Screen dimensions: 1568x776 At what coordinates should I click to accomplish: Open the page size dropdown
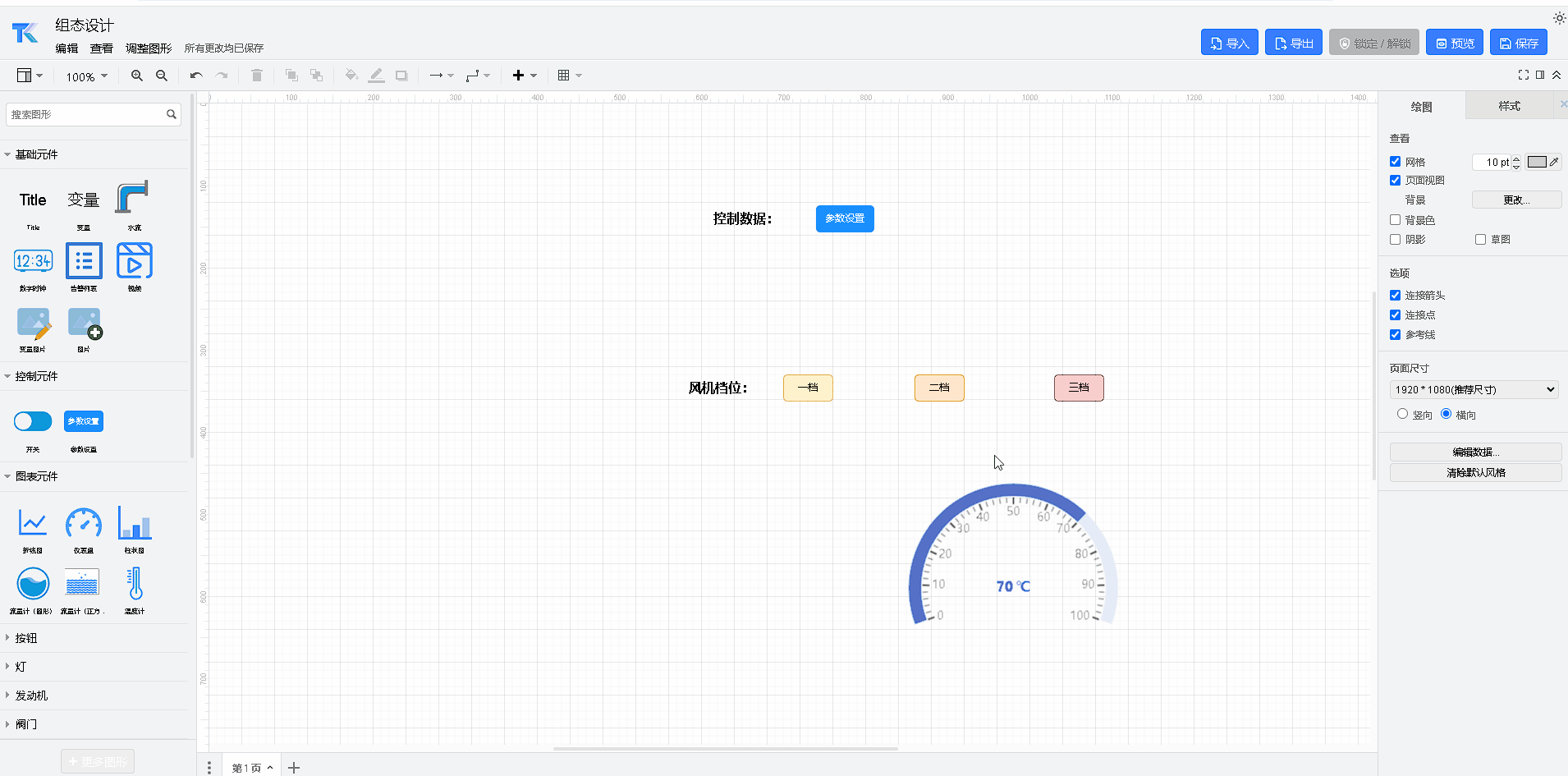tap(1474, 389)
